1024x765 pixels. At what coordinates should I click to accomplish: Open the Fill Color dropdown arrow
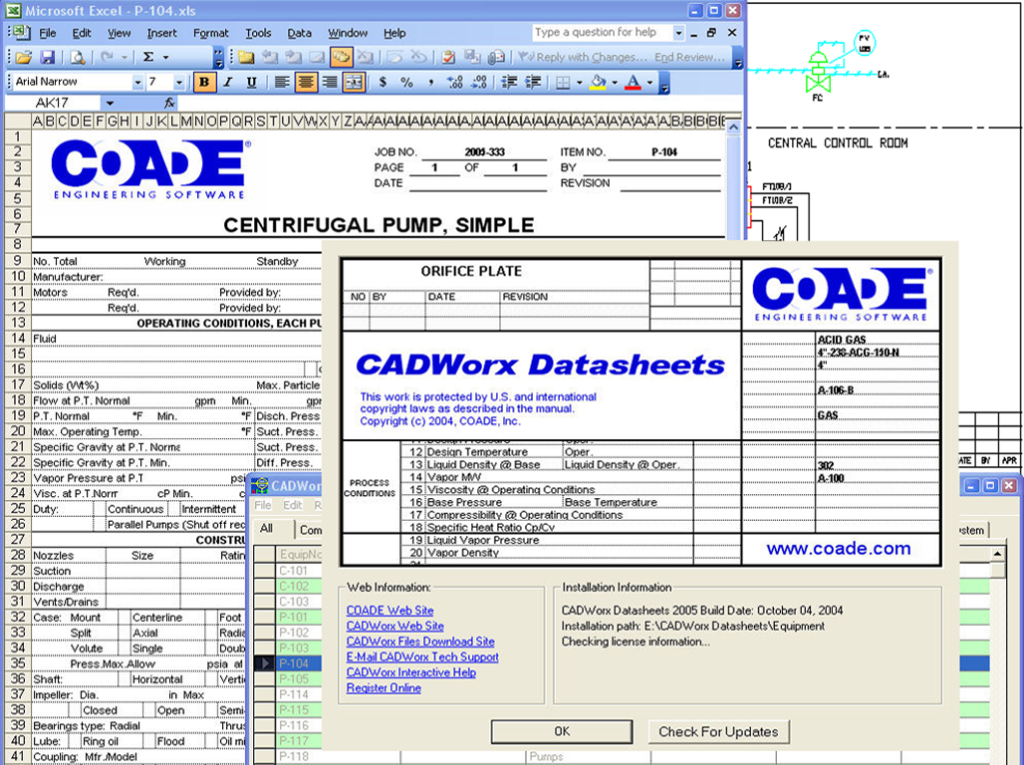click(615, 82)
